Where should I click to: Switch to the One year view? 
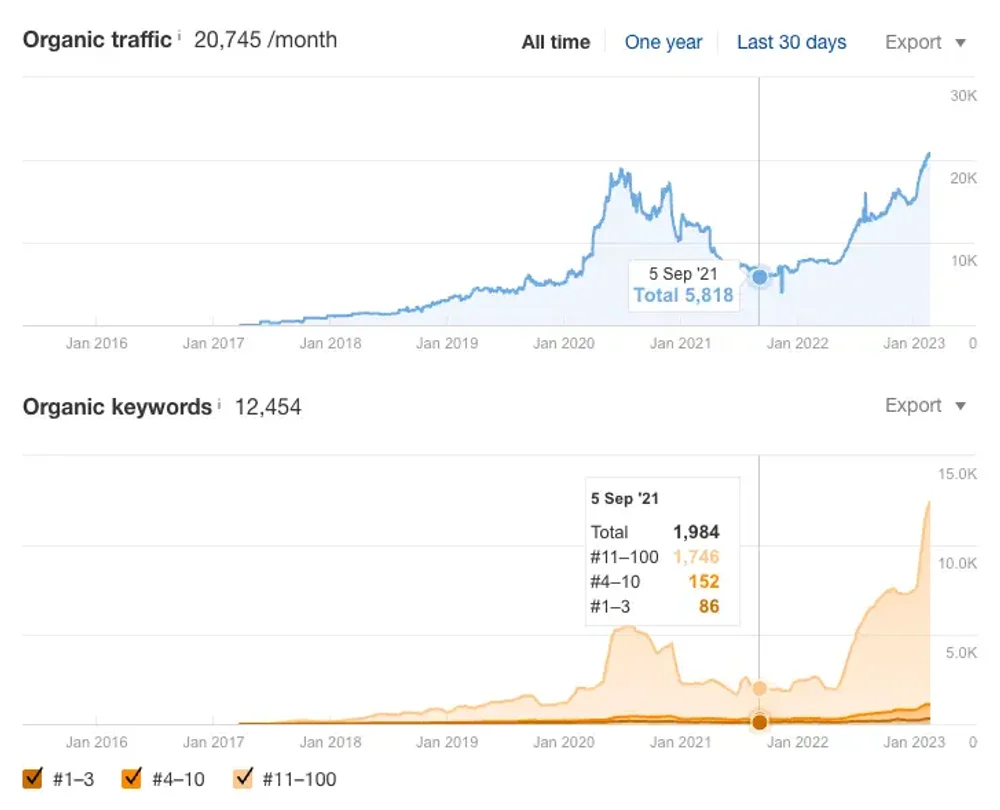(x=663, y=42)
